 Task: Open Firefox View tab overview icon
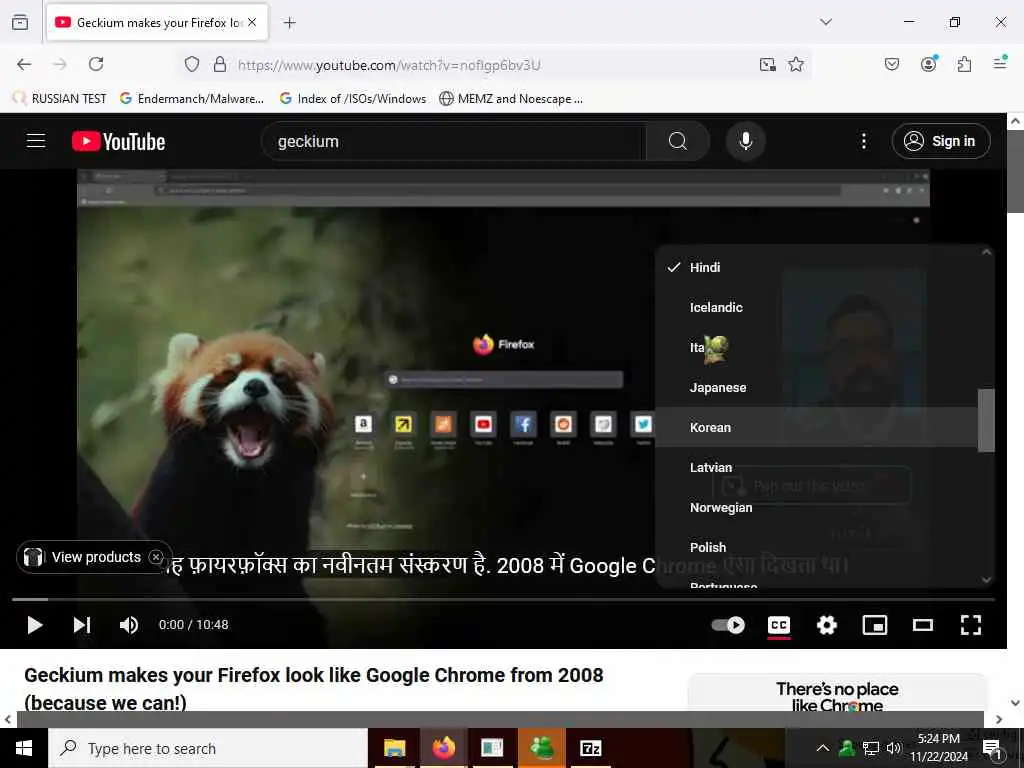tap(20, 22)
